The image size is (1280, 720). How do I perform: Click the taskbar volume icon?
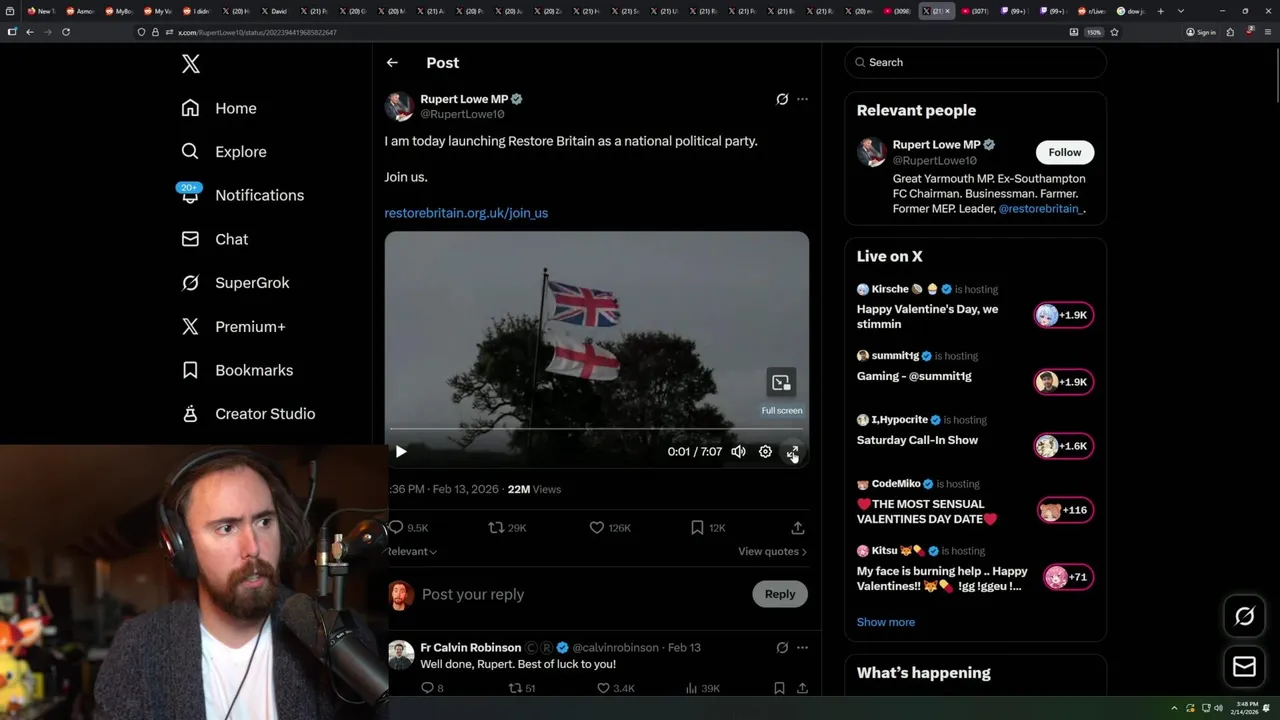point(1218,708)
